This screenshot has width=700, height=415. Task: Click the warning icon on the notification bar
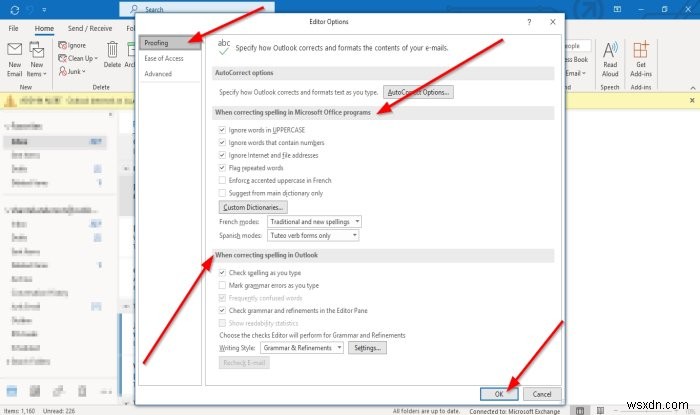point(10,101)
